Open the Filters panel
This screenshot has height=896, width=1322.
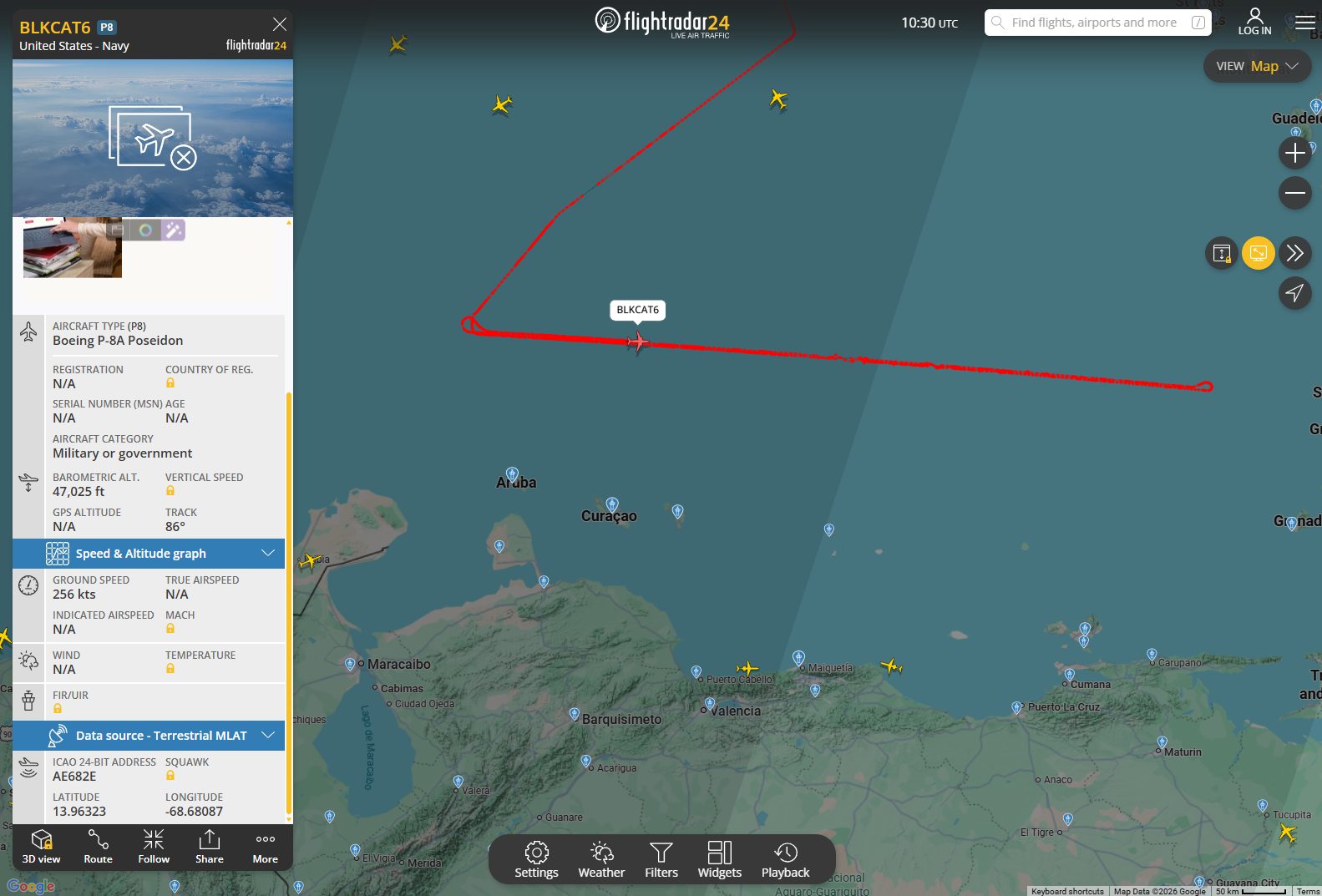661,859
